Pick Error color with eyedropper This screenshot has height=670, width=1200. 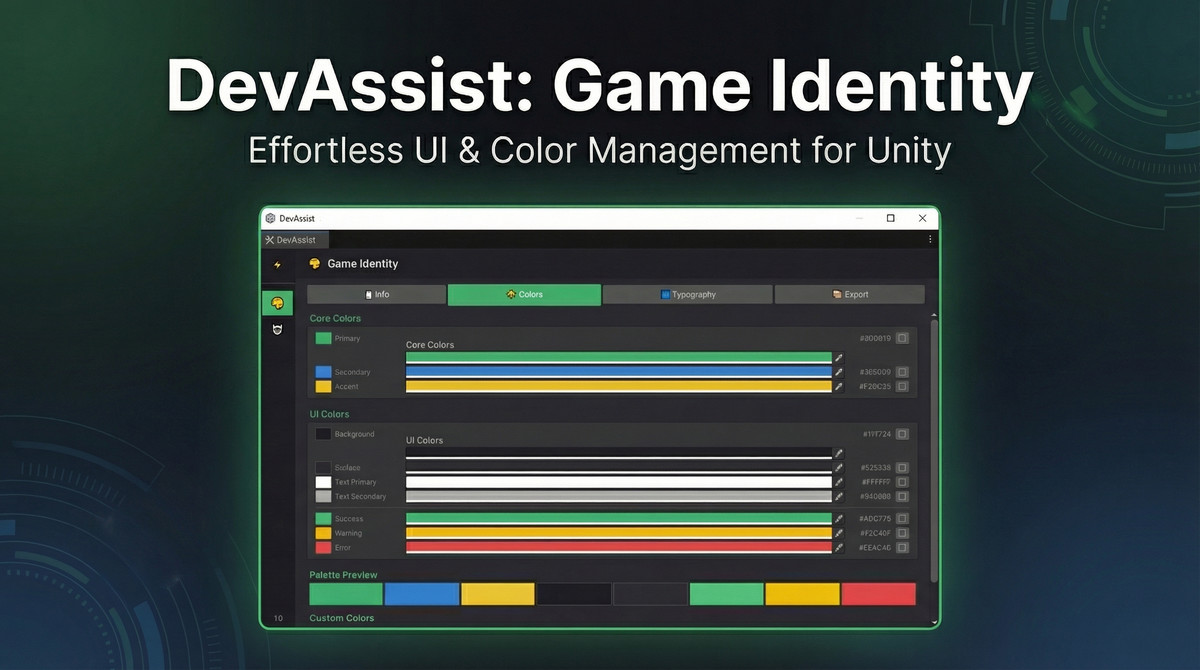(x=839, y=547)
